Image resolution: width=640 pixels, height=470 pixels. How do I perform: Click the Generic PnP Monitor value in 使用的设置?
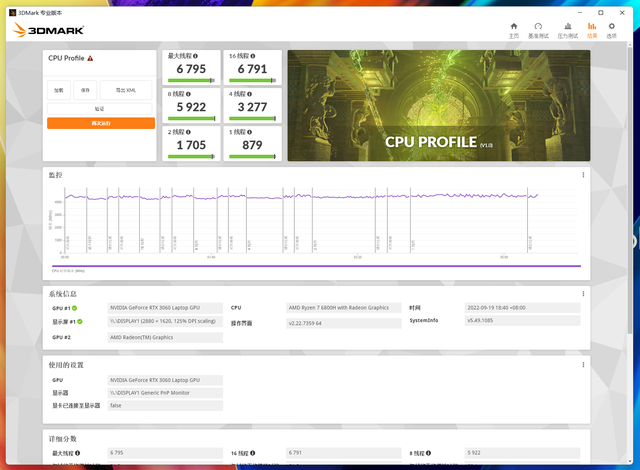(x=165, y=393)
